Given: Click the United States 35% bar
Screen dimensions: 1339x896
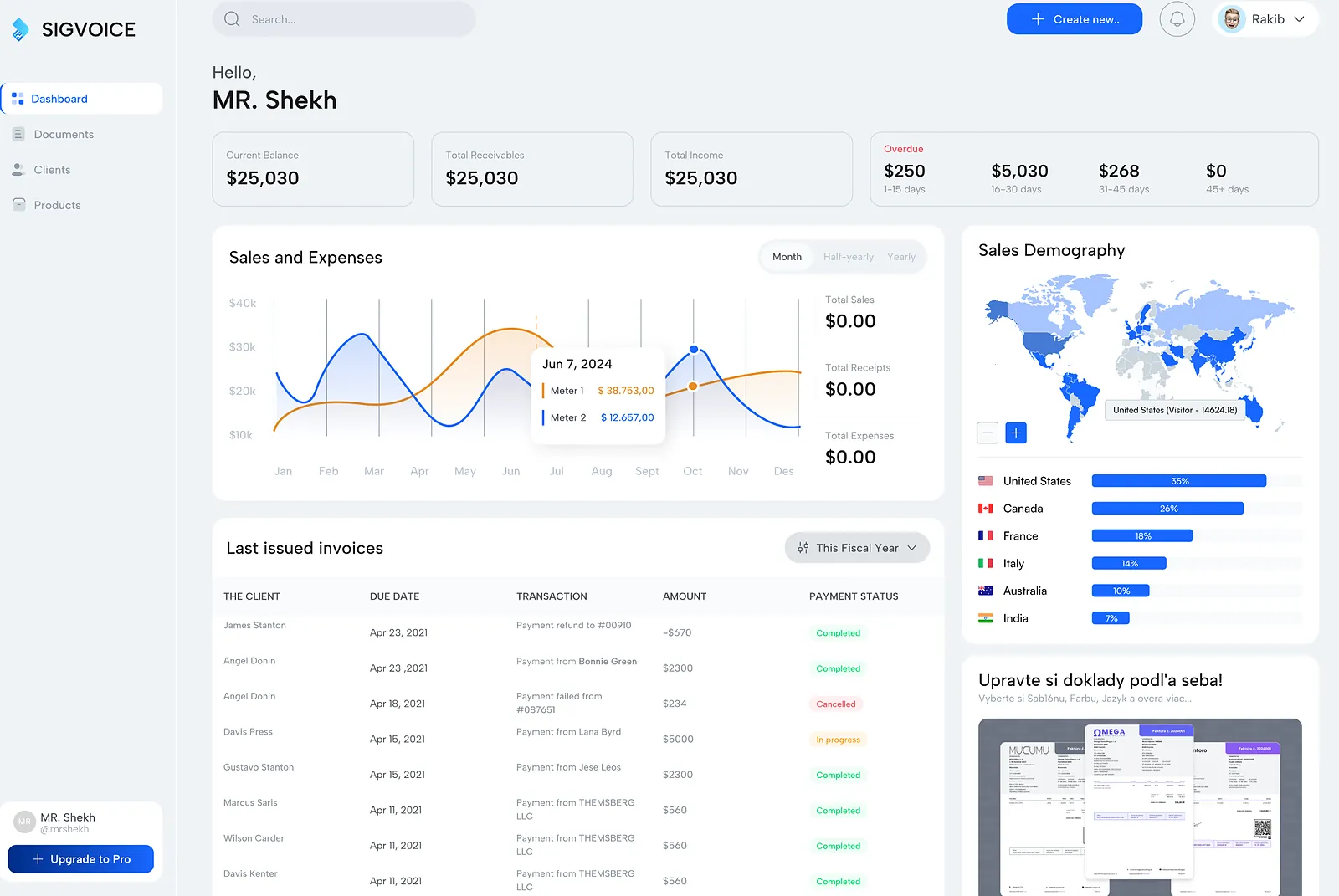Looking at the screenshot, I should 1179,481.
